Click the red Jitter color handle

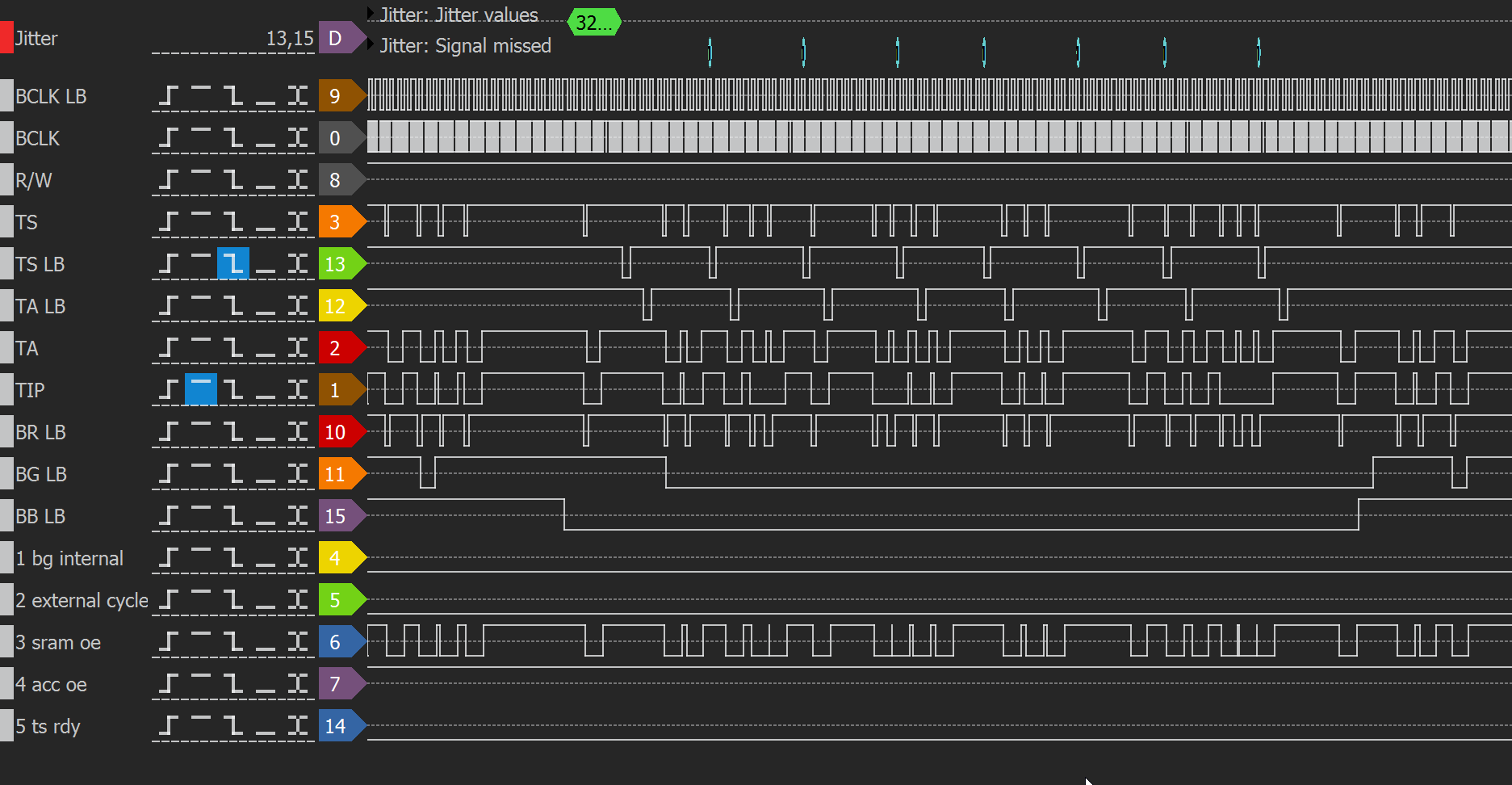pos(7,38)
